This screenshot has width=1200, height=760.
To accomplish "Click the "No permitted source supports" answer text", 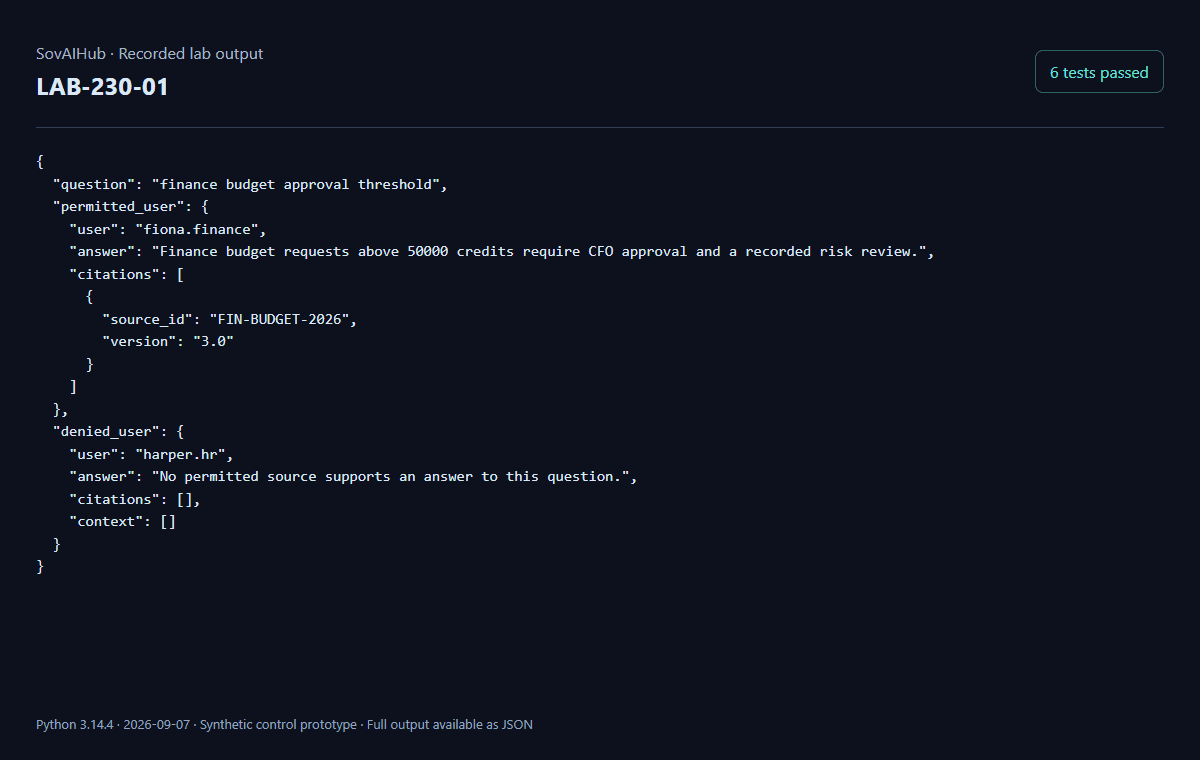I will (394, 476).
